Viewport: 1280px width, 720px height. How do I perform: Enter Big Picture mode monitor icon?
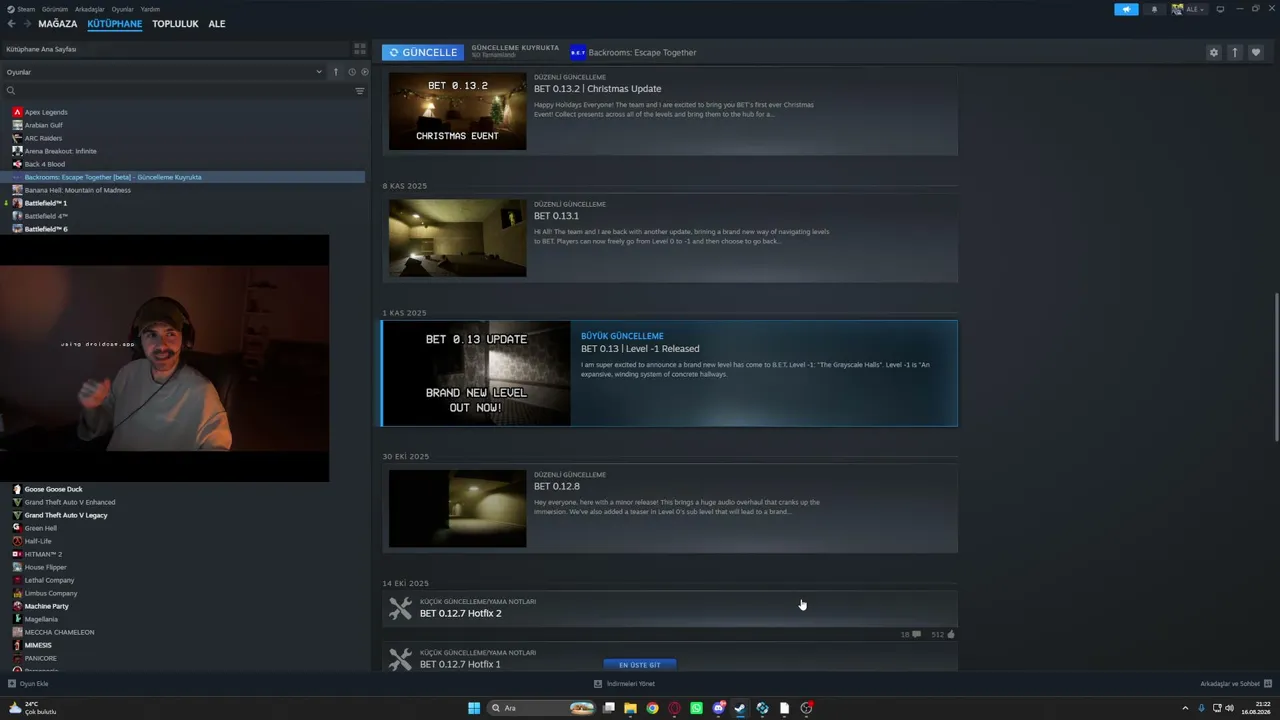1220,9
